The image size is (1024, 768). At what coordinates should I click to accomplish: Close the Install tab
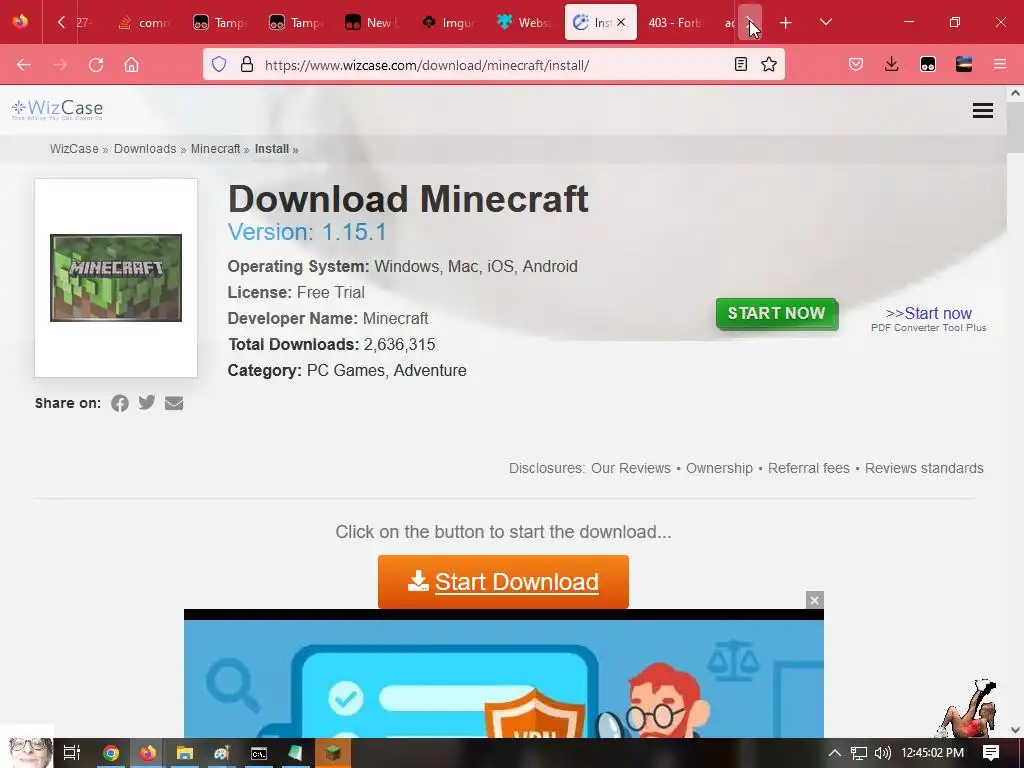tap(620, 22)
